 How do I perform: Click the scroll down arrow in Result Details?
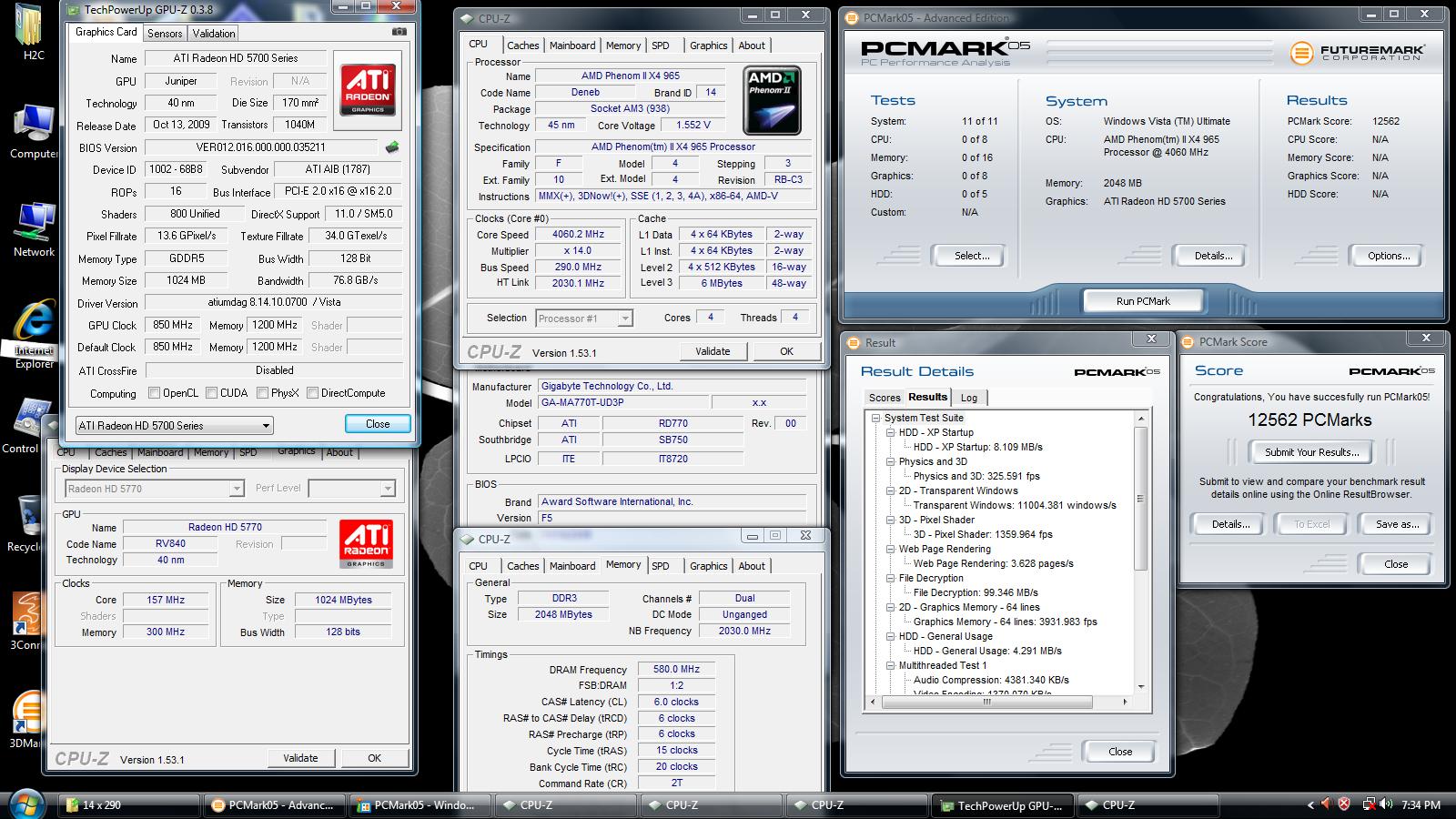click(1141, 687)
